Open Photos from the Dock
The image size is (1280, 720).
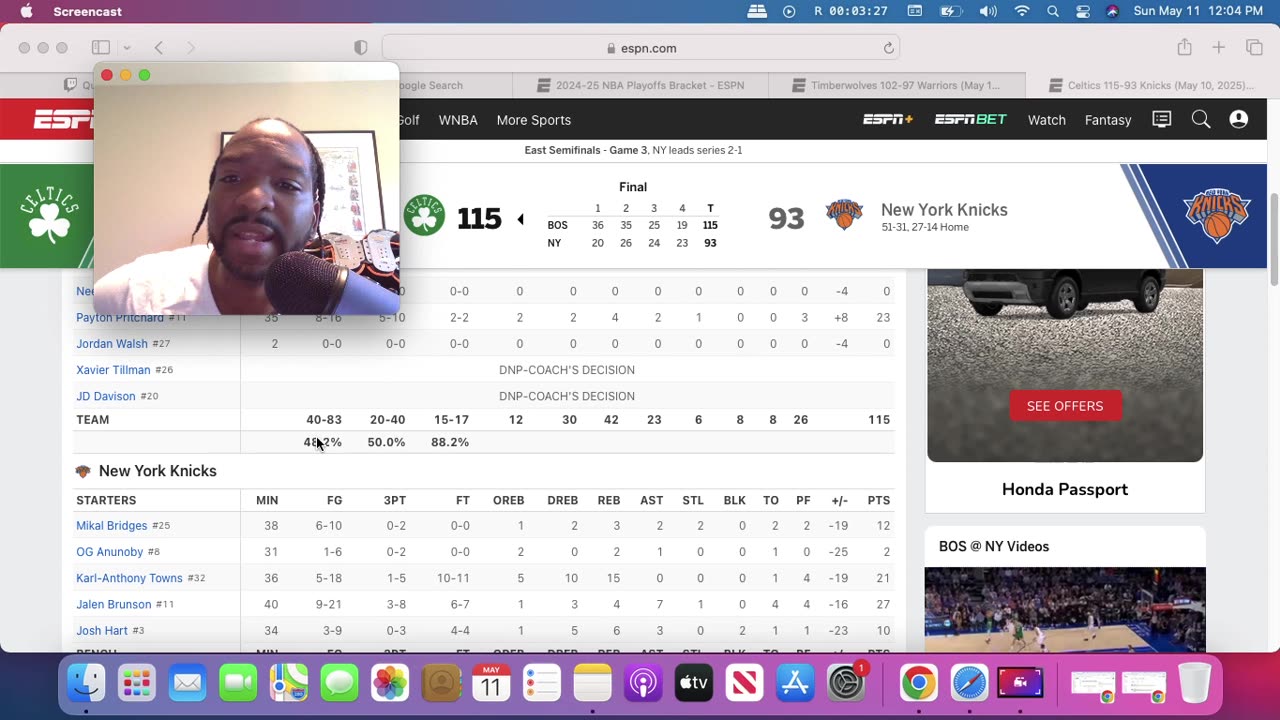point(390,683)
